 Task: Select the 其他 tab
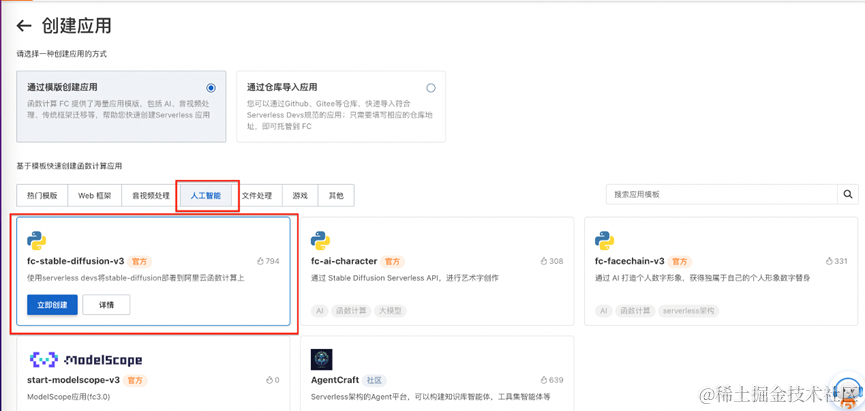(336, 195)
